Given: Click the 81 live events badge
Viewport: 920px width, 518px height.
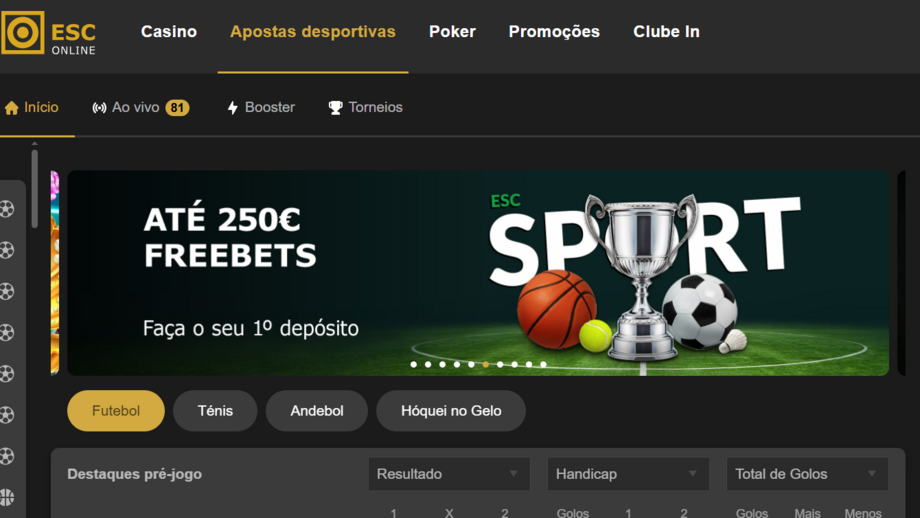Looking at the screenshot, I should click(x=177, y=108).
